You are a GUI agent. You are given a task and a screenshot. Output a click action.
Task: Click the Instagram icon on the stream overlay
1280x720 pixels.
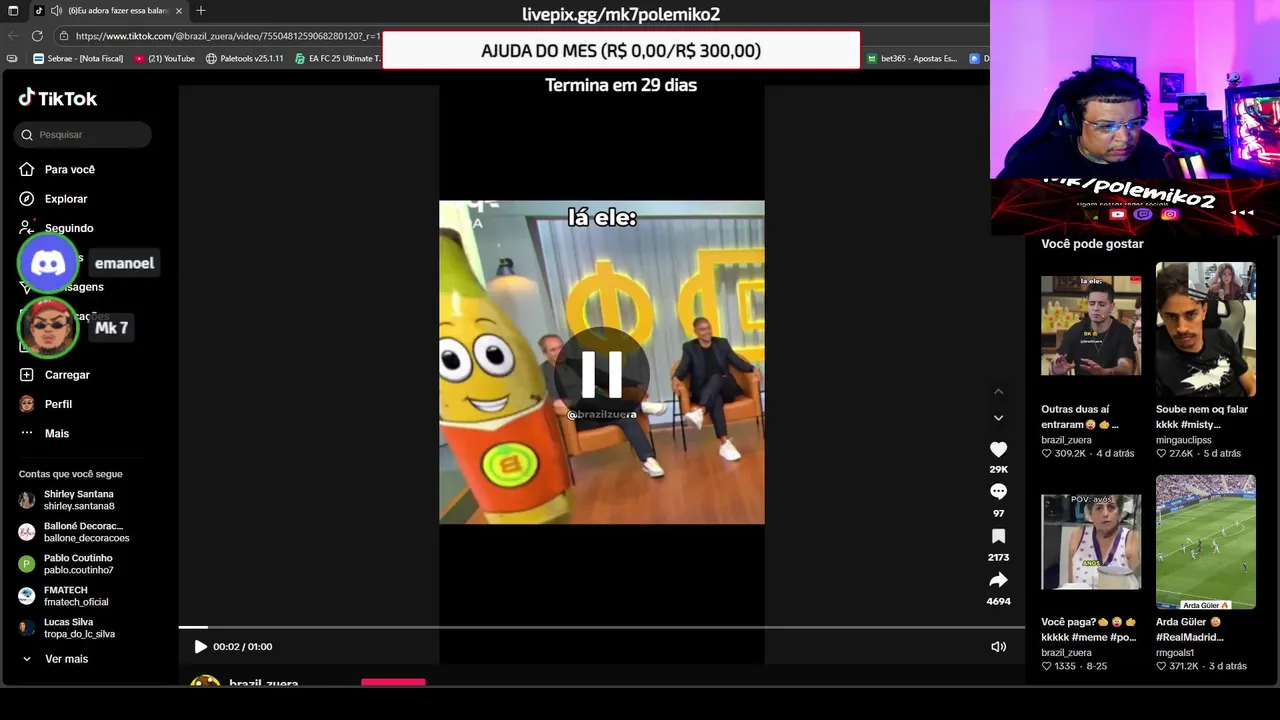1170,214
